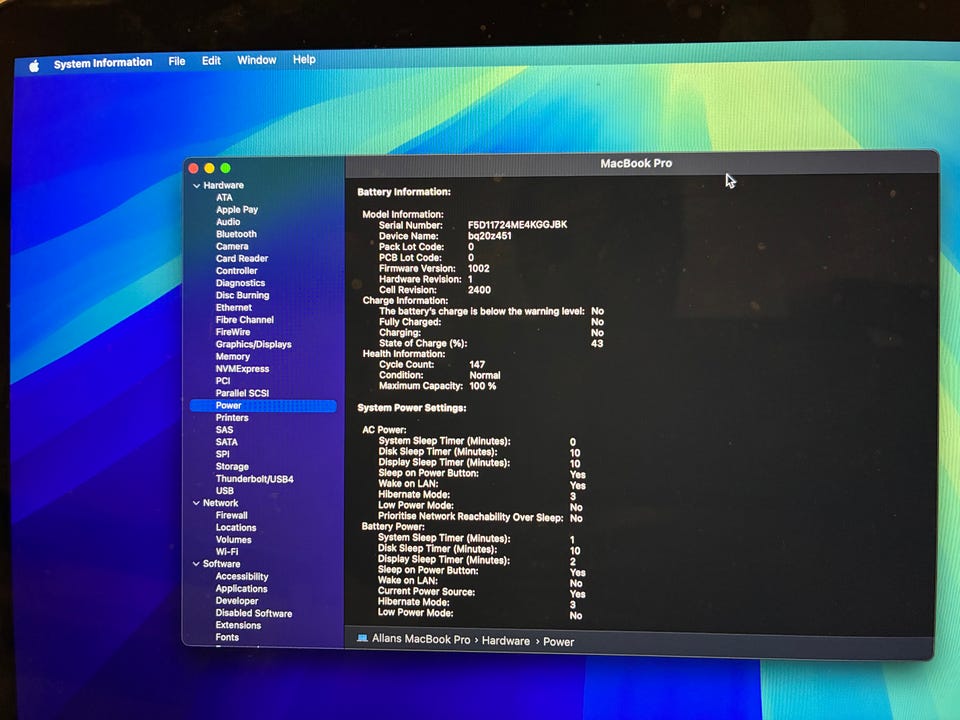This screenshot has width=960, height=720.
Task: Click device name bq20z451
Action: tap(489, 236)
